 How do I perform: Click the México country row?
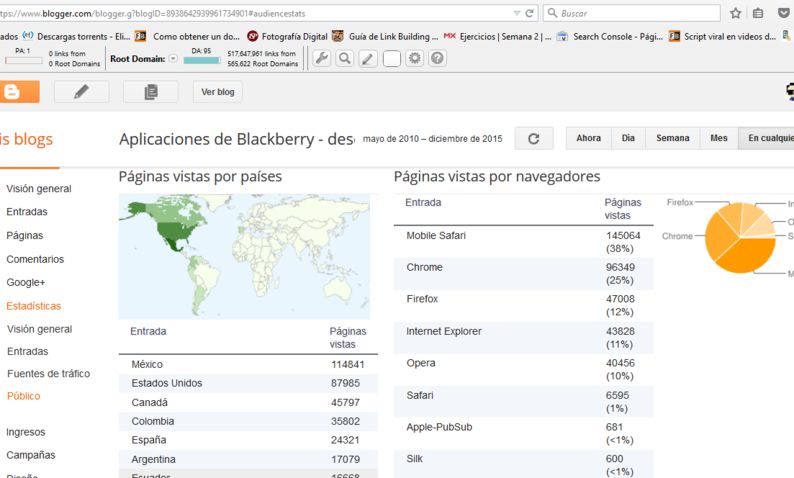coord(248,364)
